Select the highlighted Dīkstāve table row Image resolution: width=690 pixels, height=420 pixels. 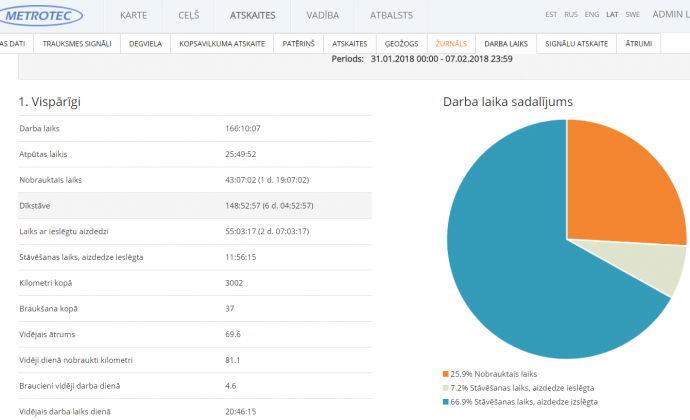(195, 207)
